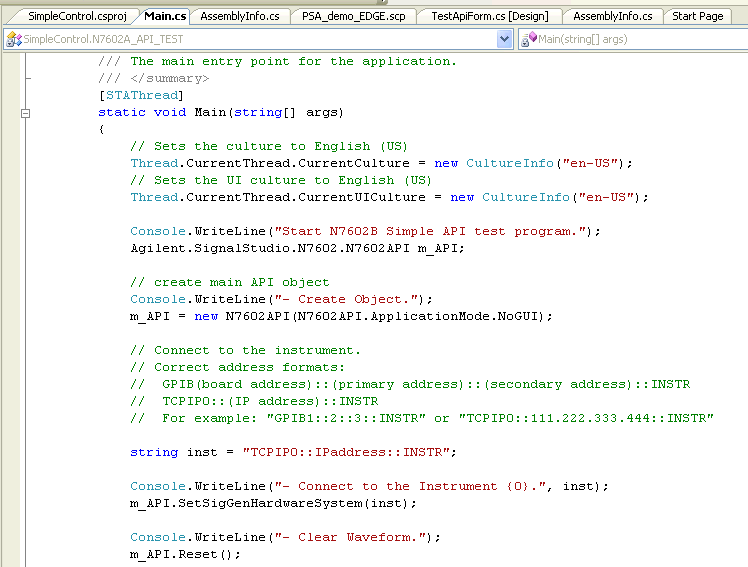Viewport: 748px width, 567px height.
Task: Click the comment "// Sets the UI culture to English (US)"
Action: pos(281,180)
